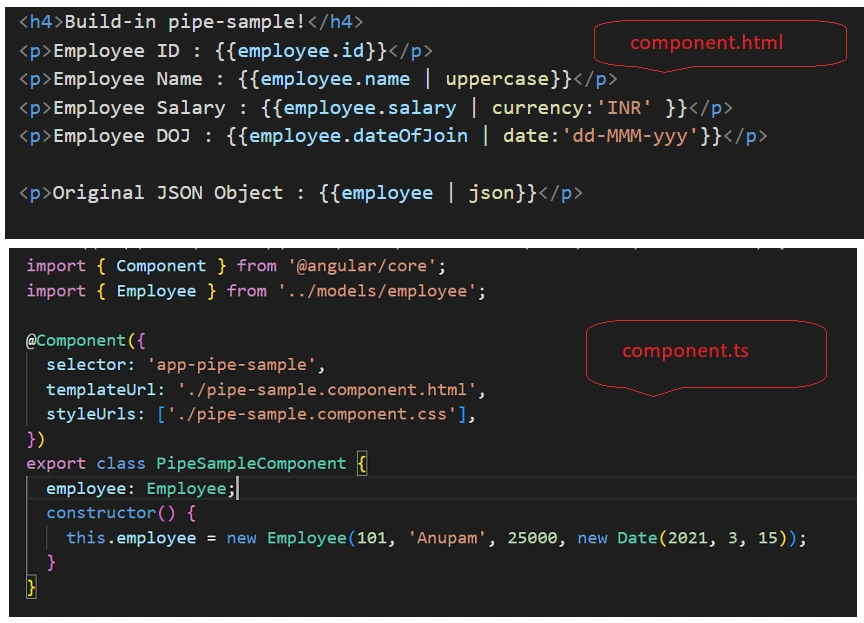Click the 'export' keyword
864x623 pixels.
(56, 464)
